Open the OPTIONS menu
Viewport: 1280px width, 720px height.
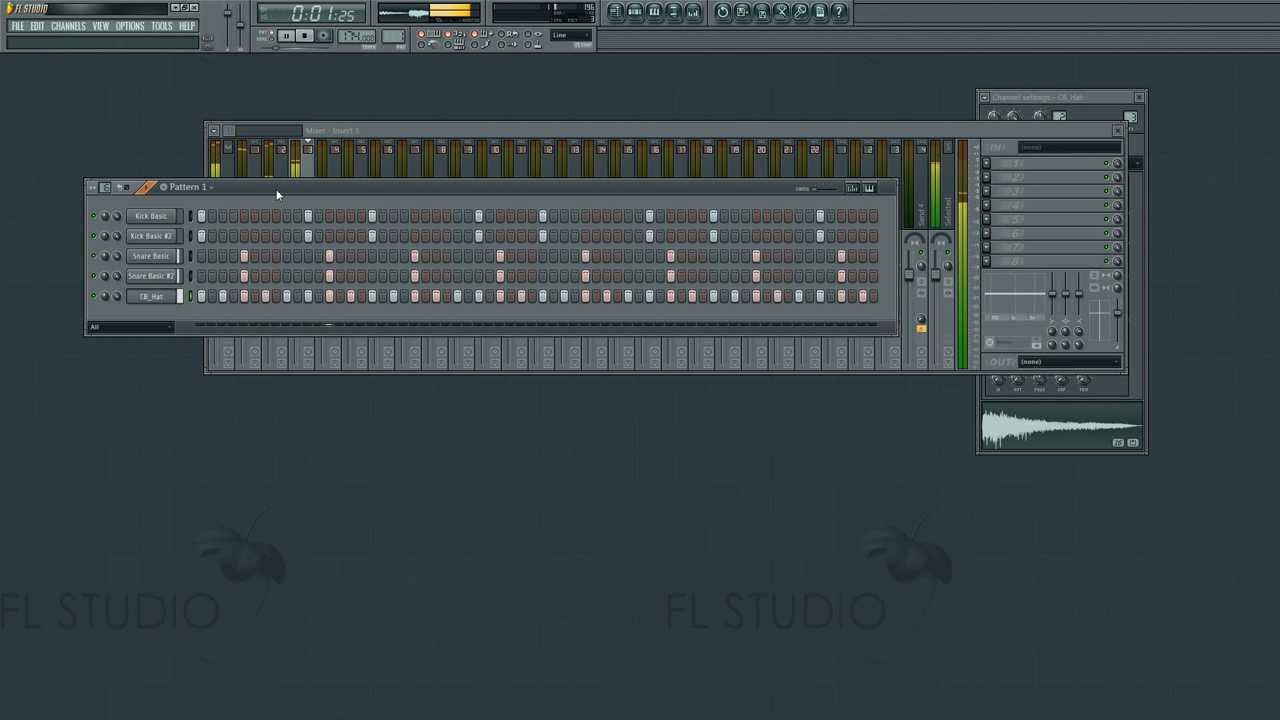point(130,26)
